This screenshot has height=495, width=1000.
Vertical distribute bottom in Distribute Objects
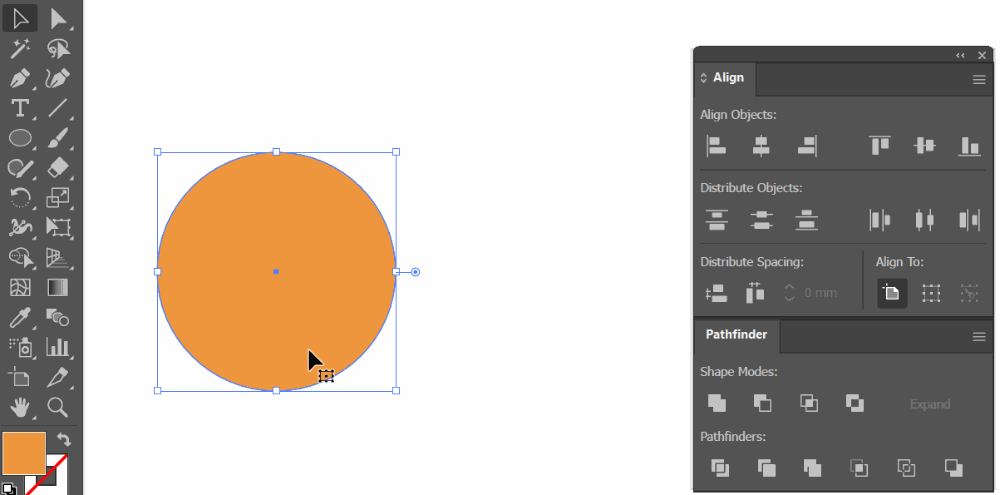[807, 220]
